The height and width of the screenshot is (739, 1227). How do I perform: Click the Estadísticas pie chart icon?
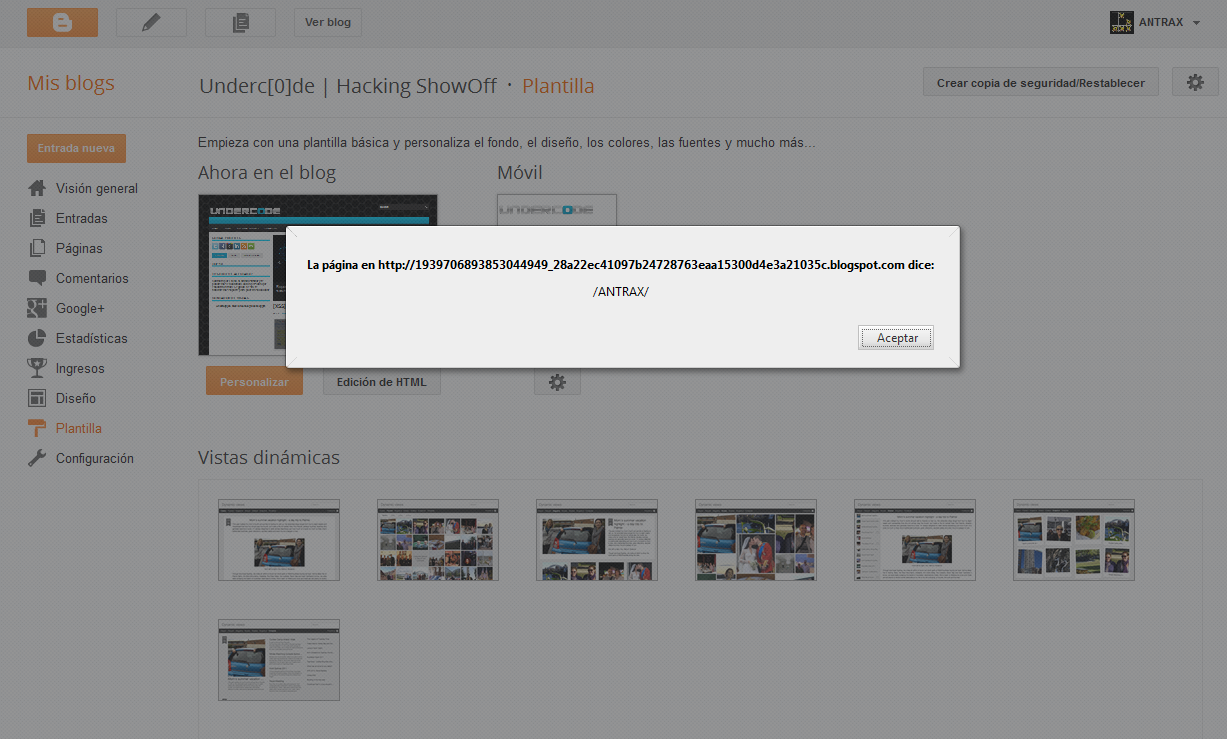(x=37, y=338)
